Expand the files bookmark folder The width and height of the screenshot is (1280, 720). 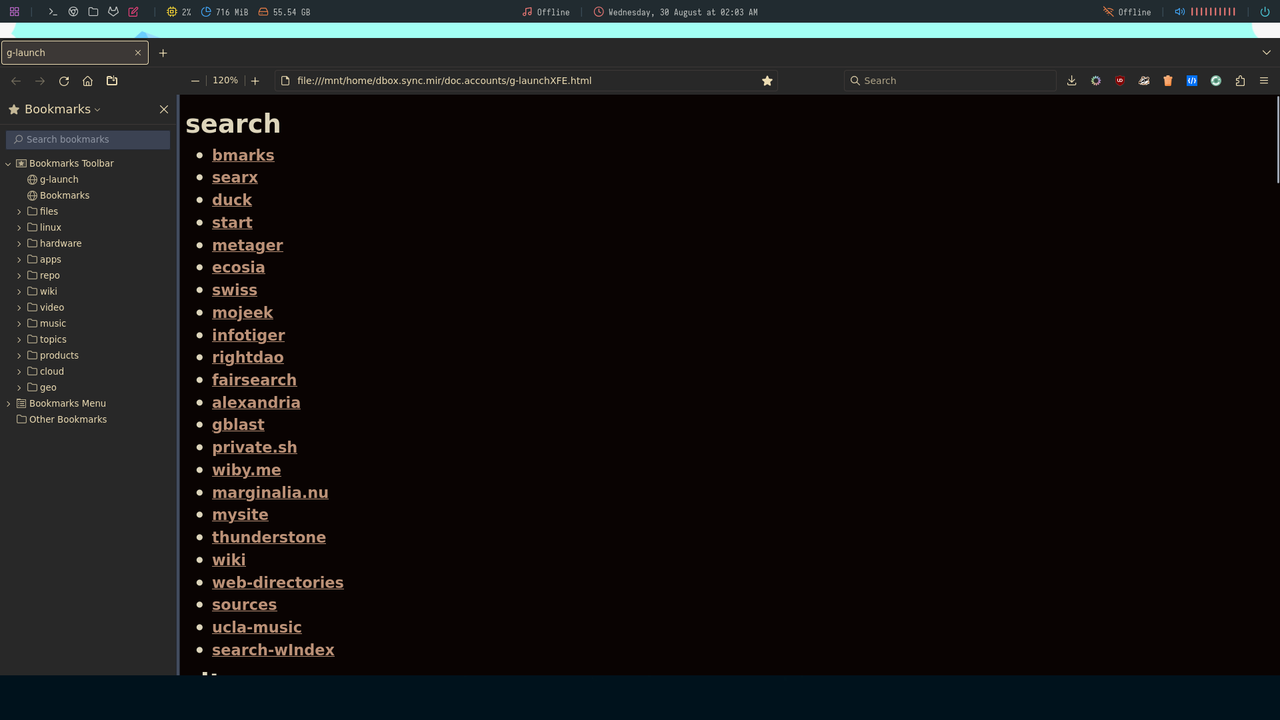pos(19,211)
